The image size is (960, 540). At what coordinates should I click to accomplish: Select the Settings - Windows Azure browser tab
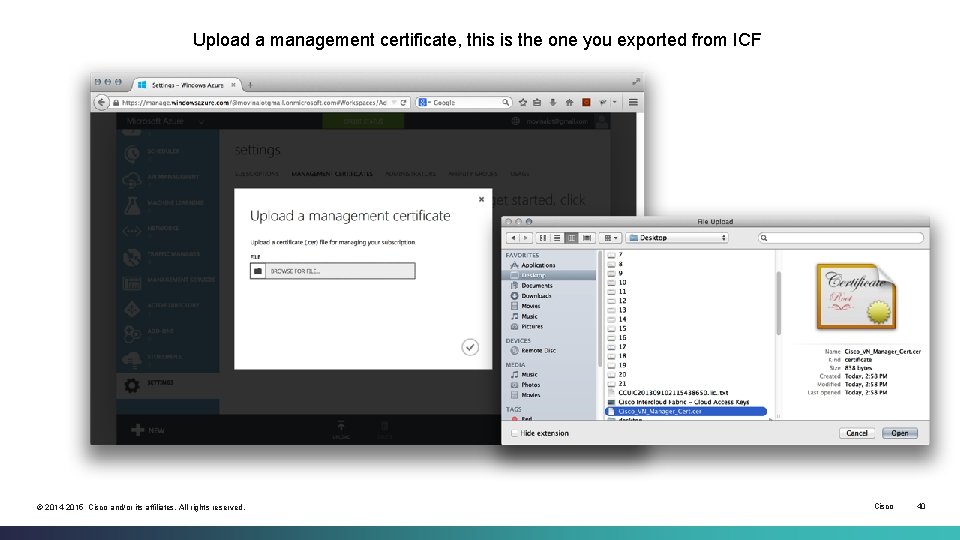pyautogui.click(x=186, y=85)
